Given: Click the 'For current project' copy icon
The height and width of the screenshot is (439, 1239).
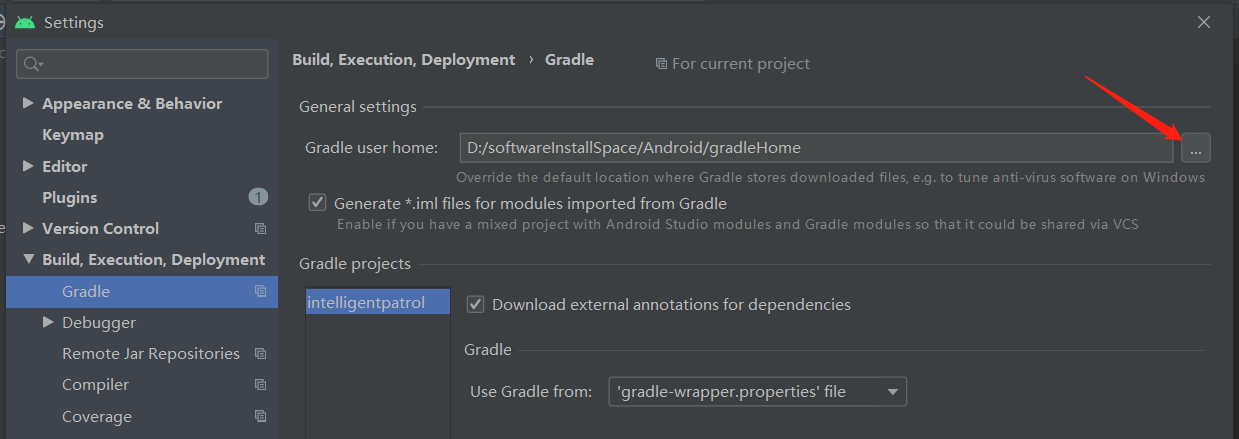Looking at the screenshot, I should [661, 64].
